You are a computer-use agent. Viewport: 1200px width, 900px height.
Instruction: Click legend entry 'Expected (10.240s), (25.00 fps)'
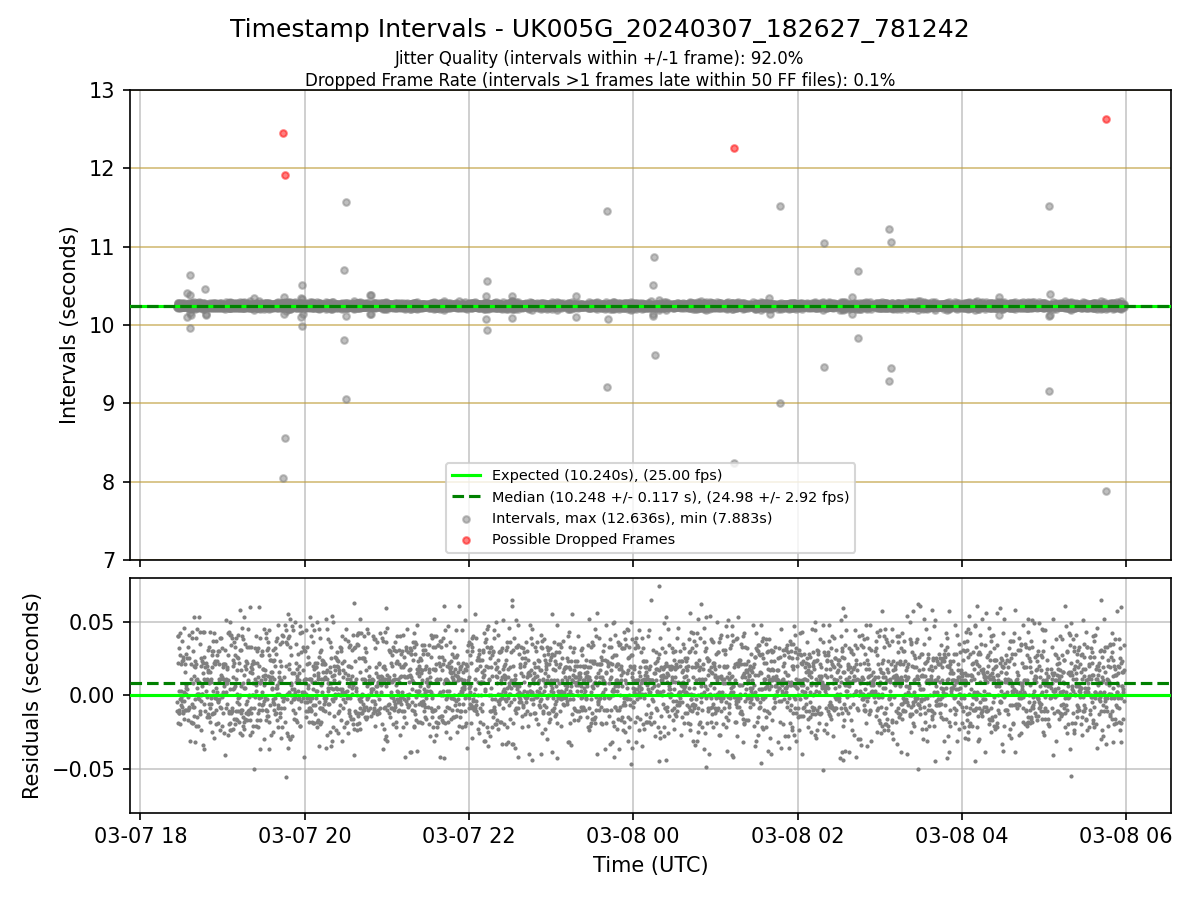607,476
